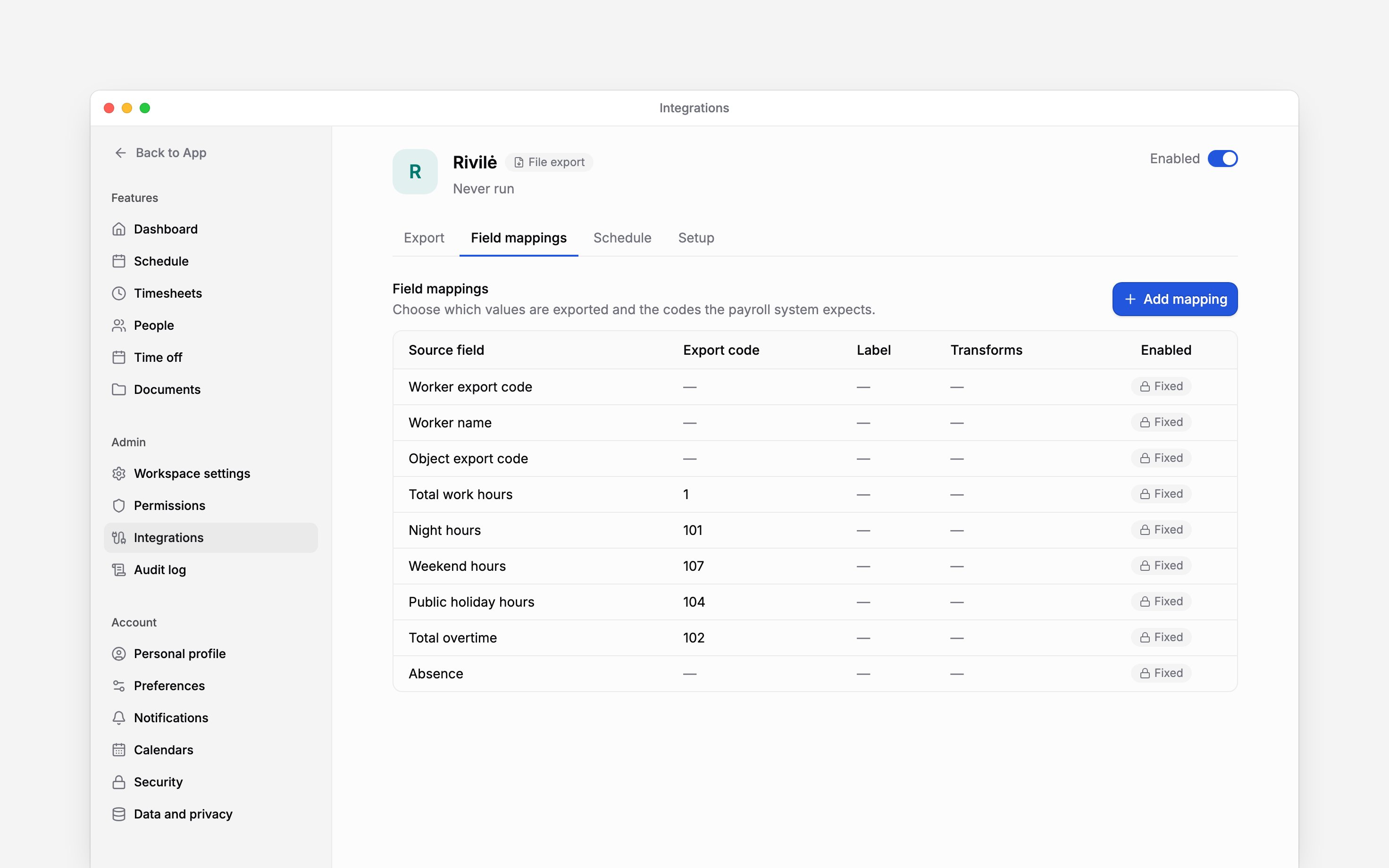Click the Back to App arrow icon
Screen dimensions: 1389x868
(x=120, y=153)
